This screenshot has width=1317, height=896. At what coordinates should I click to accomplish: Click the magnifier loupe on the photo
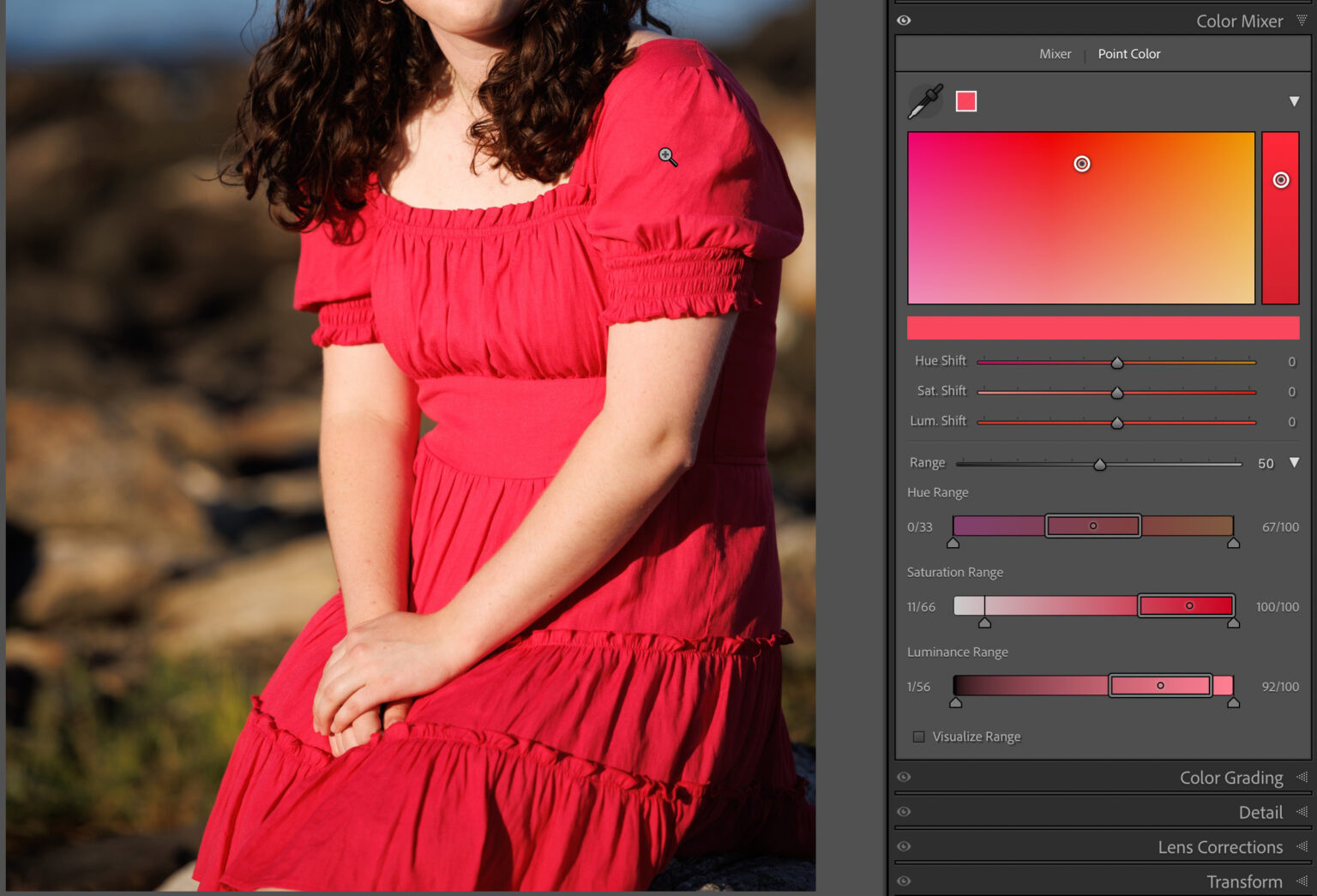click(x=667, y=156)
